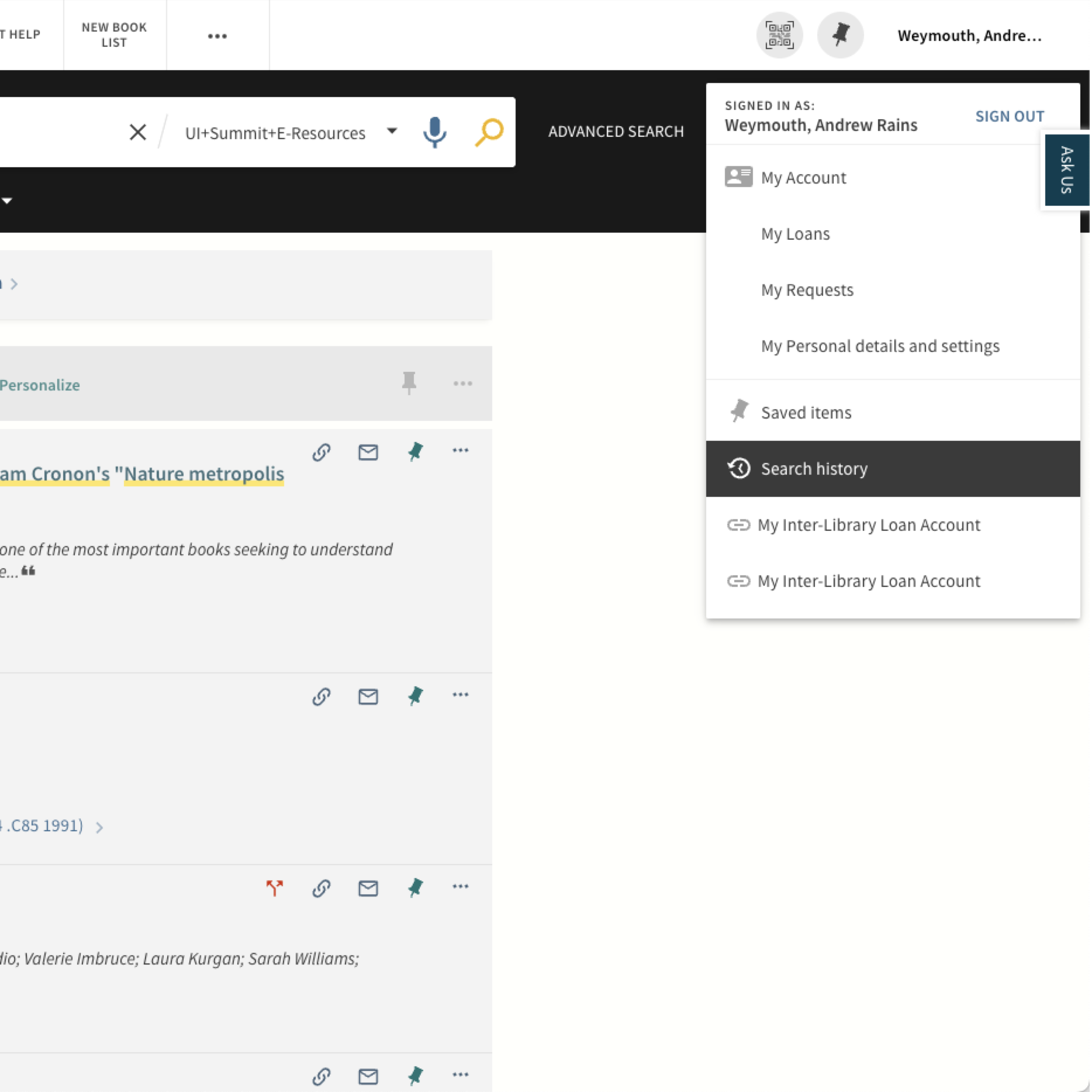Open My Account from the user menu

click(x=893, y=177)
